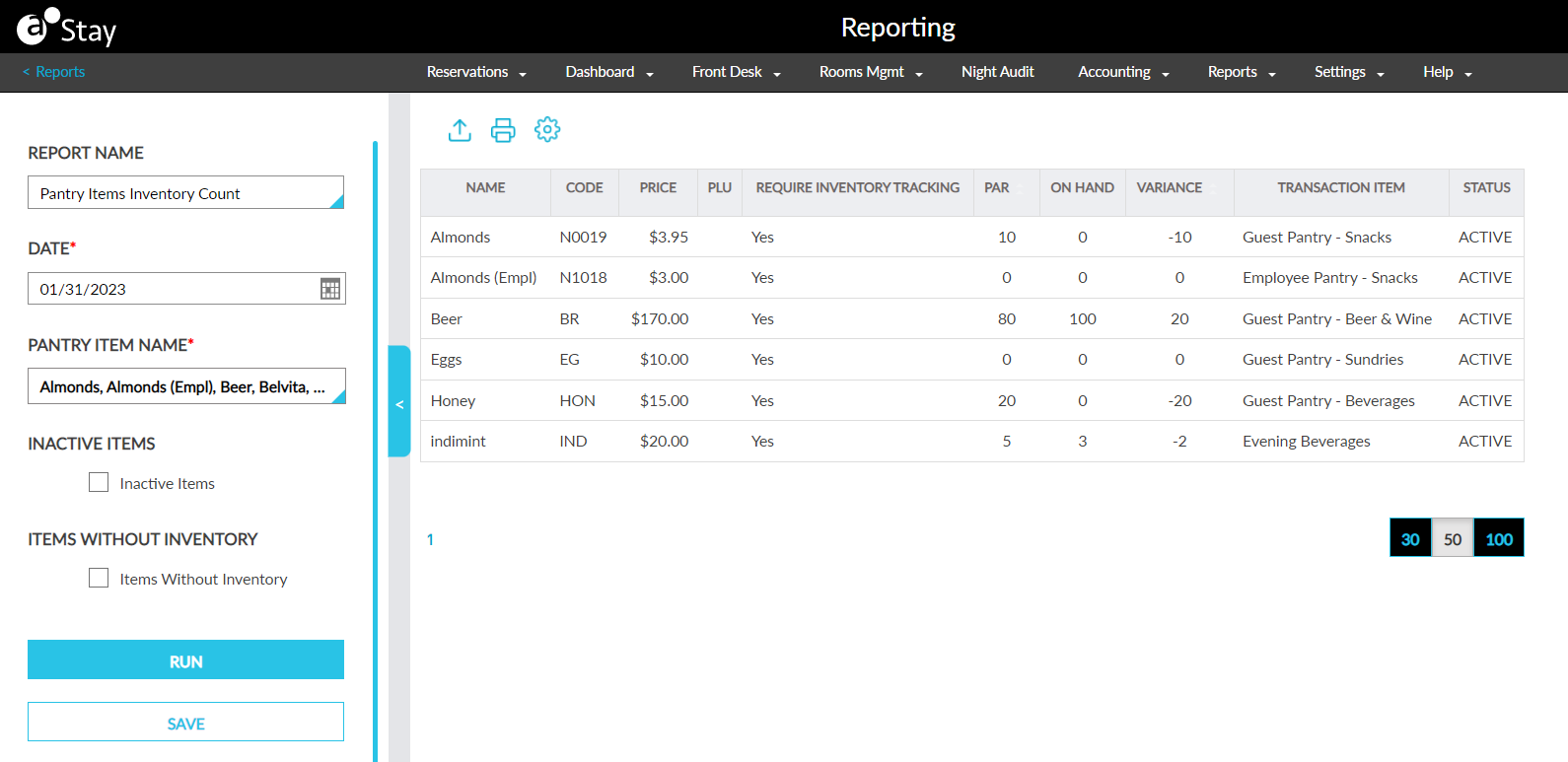Viewport: 1568px width, 762px height.
Task: Show 30 rows per page
Action: pos(1410,538)
